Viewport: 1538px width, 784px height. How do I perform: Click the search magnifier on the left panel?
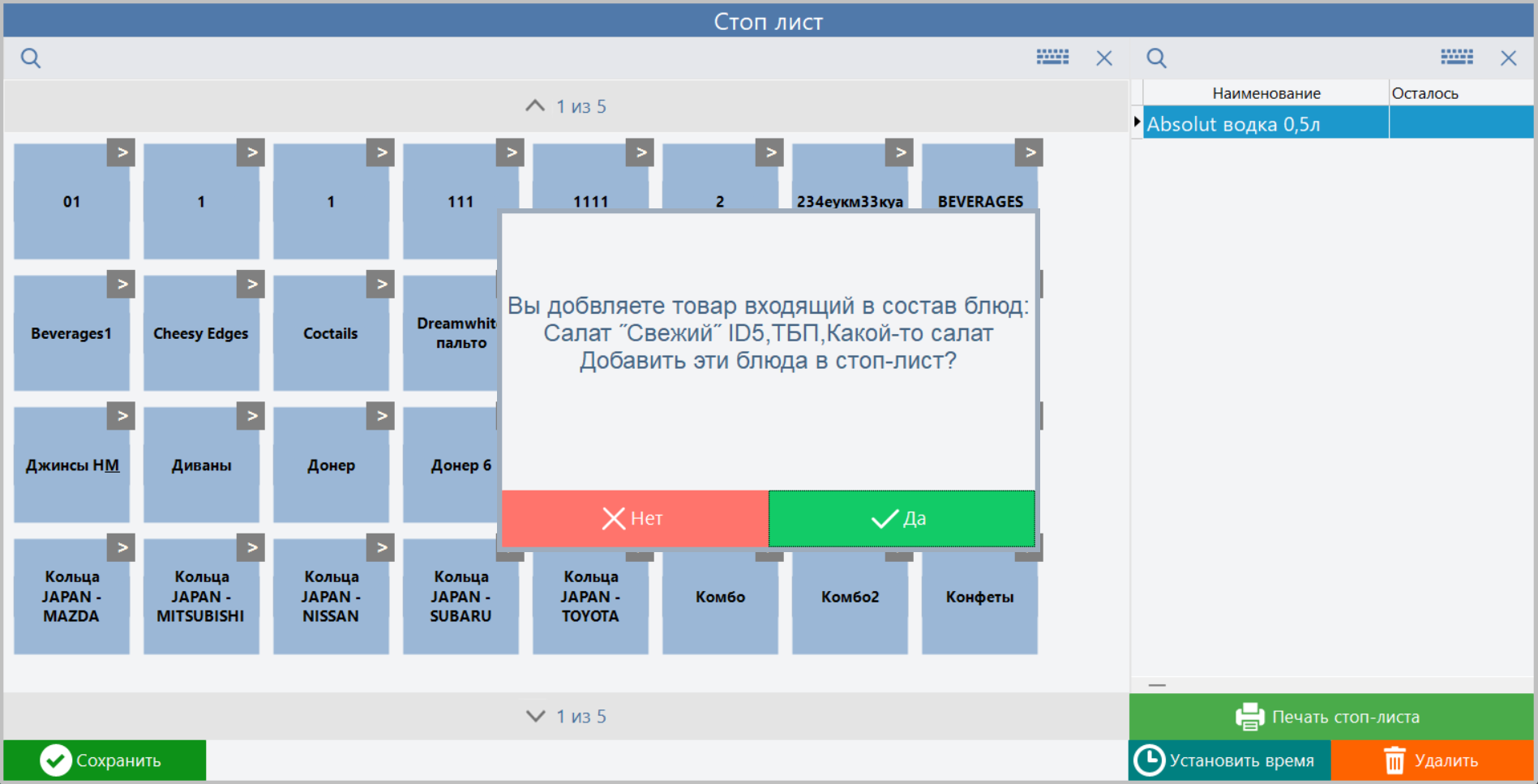tap(30, 58)
